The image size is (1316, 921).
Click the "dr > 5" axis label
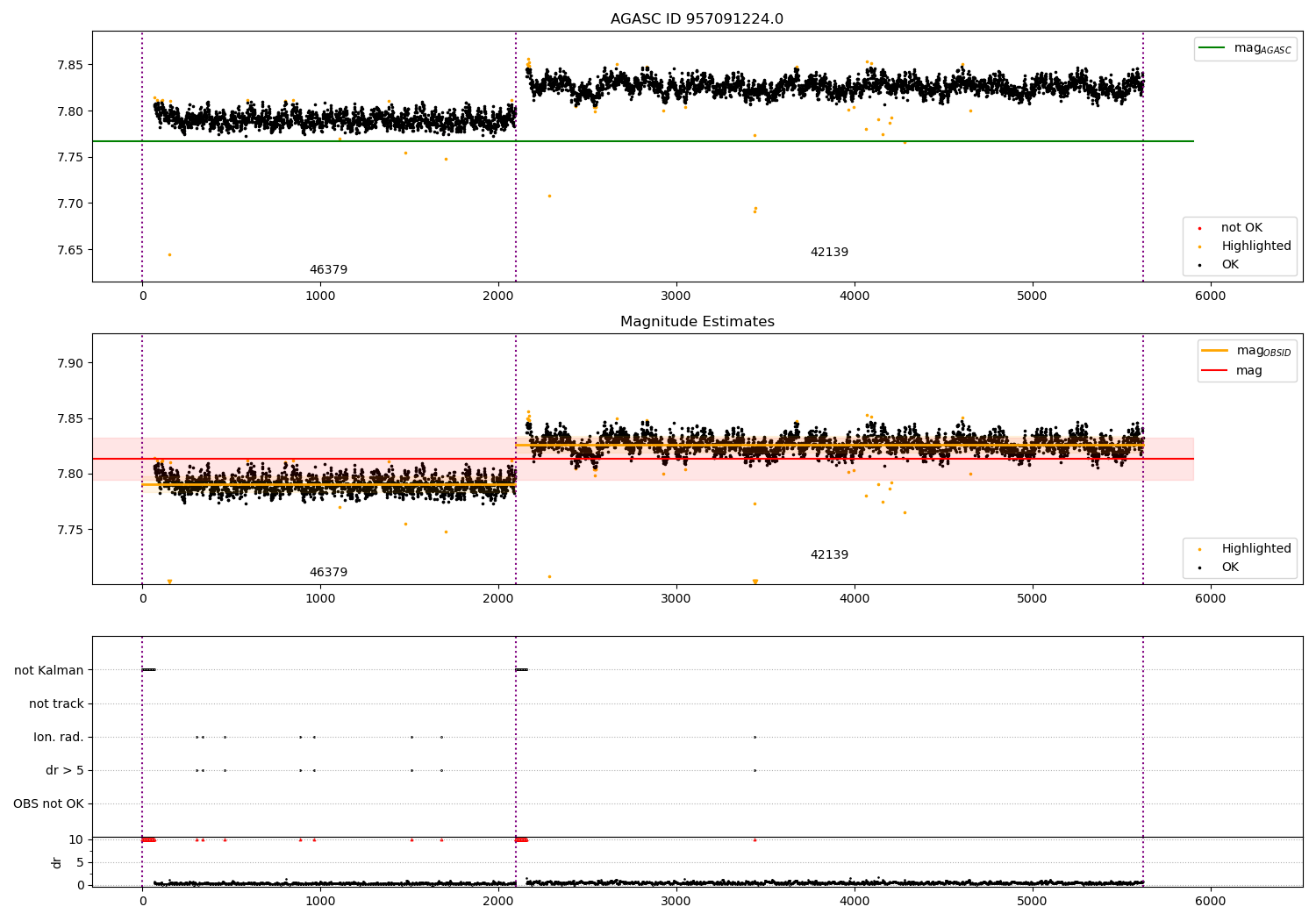coord(65,770)
